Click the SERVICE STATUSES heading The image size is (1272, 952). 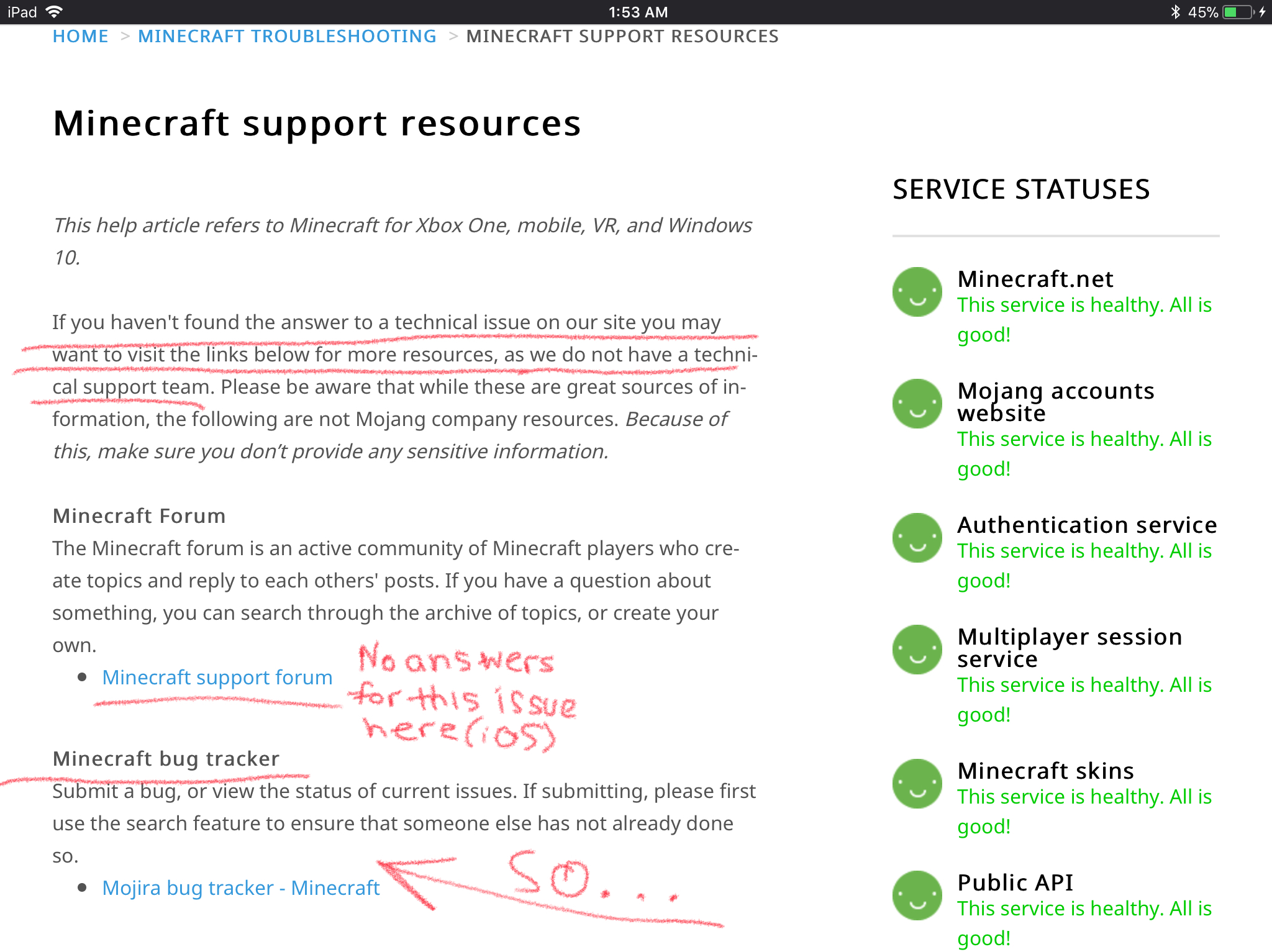pyautogui.click(x=1020, y=189)
